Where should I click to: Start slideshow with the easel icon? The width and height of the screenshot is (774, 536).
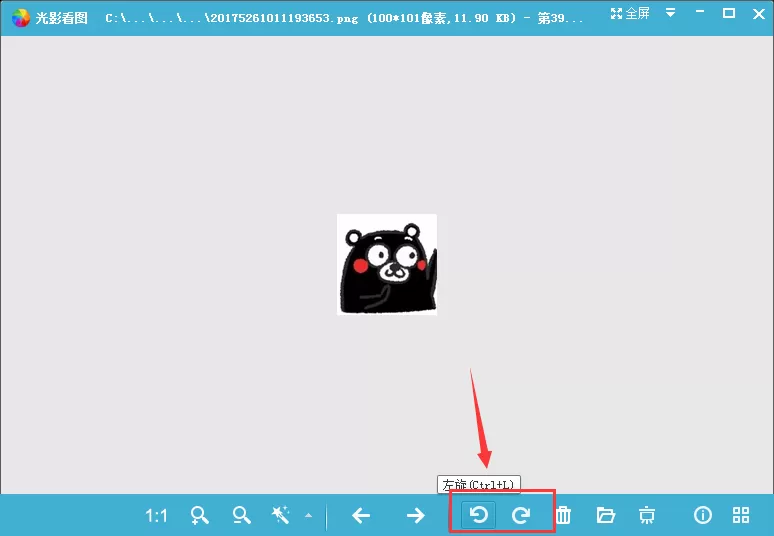pyautogui.click(x=647, y=515)
